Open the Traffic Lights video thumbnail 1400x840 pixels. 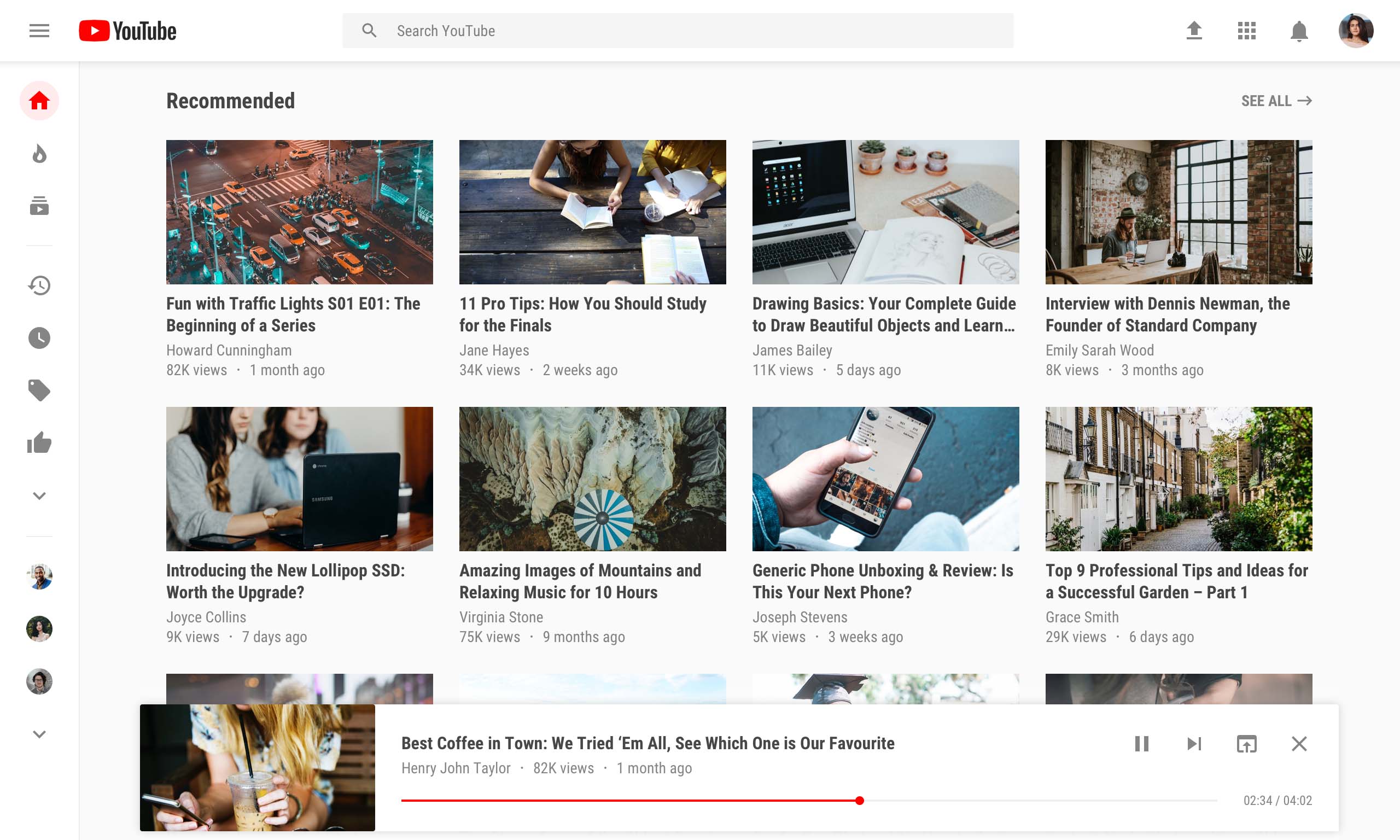[299, 212]
